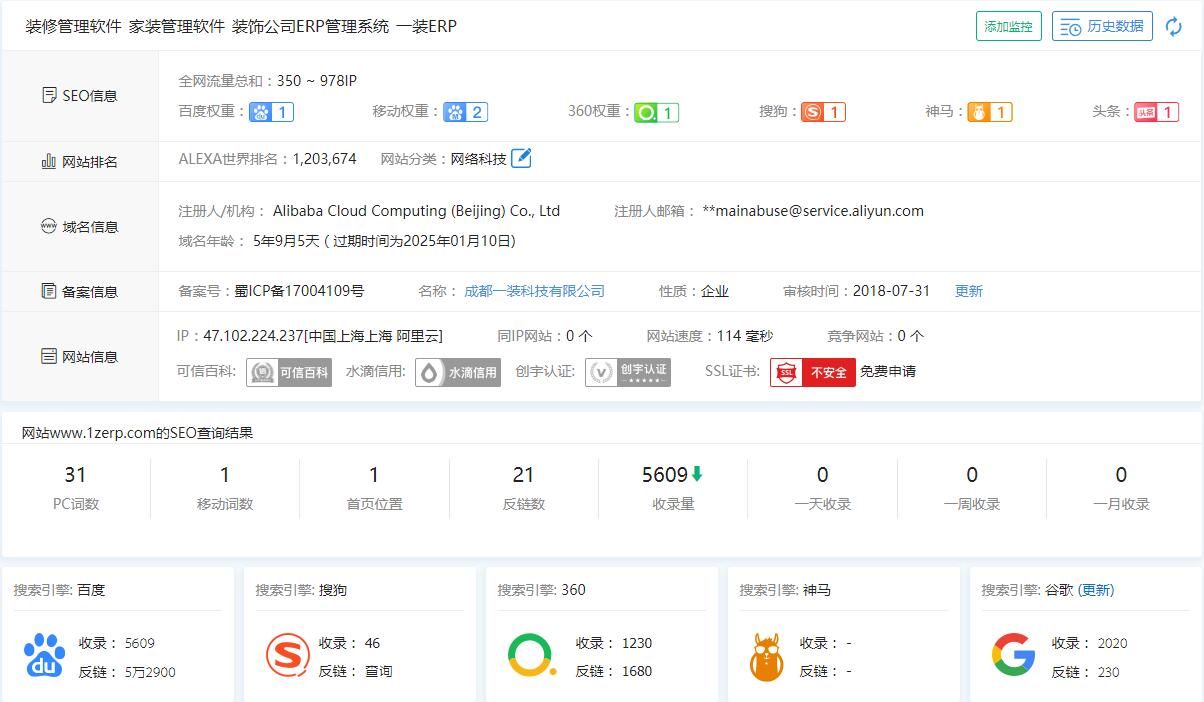Image resolution: width=1204 pixels, height=702 pixels.
Task: Click the 水滴信用 badge
Action: (x=458, y=372)
